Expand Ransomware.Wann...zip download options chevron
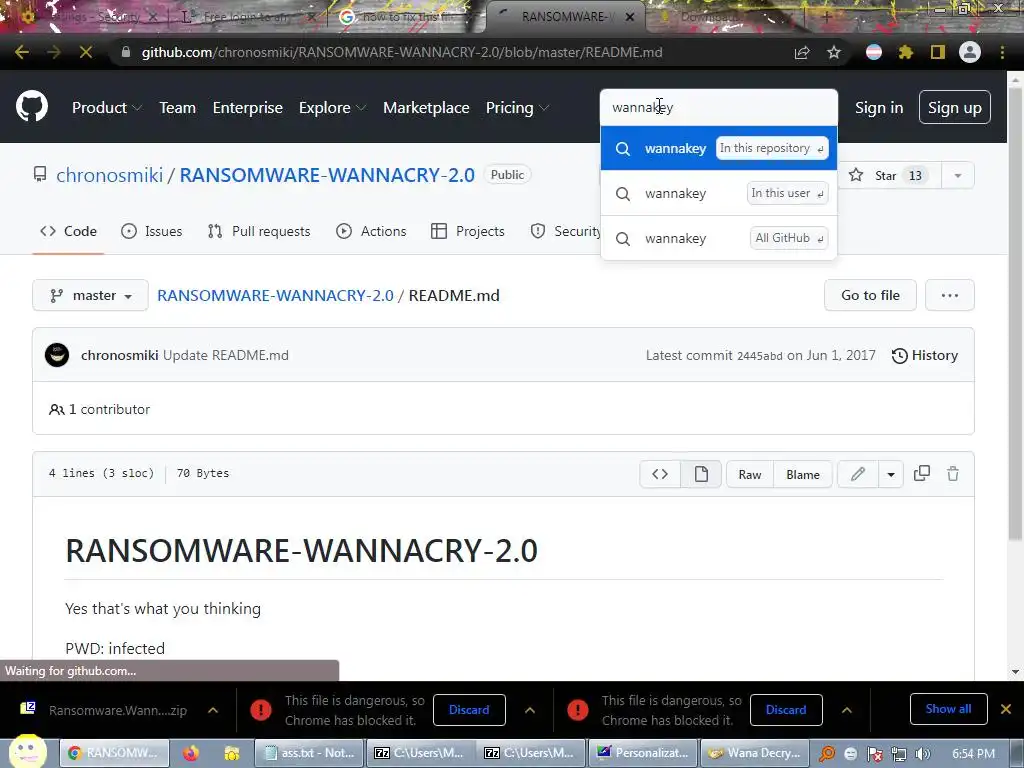Viewport: 1024px width, 768px height. 213,710
